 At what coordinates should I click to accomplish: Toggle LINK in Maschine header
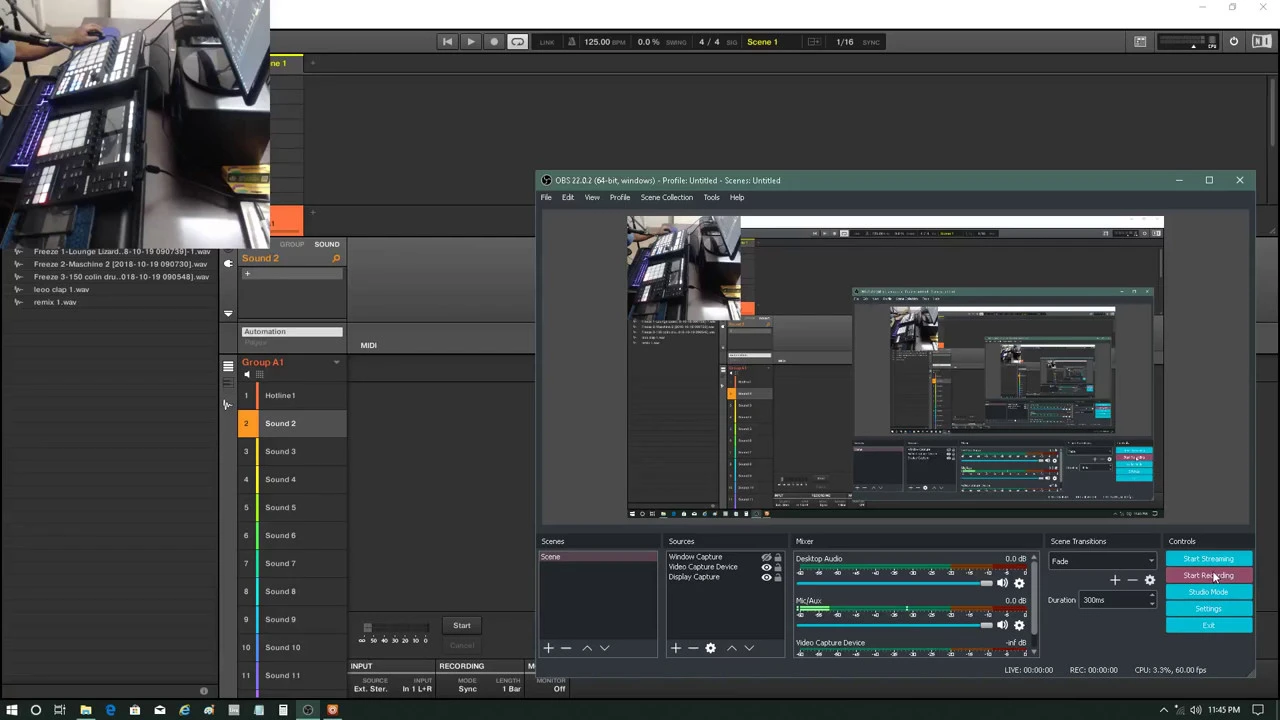coord(546,42)
